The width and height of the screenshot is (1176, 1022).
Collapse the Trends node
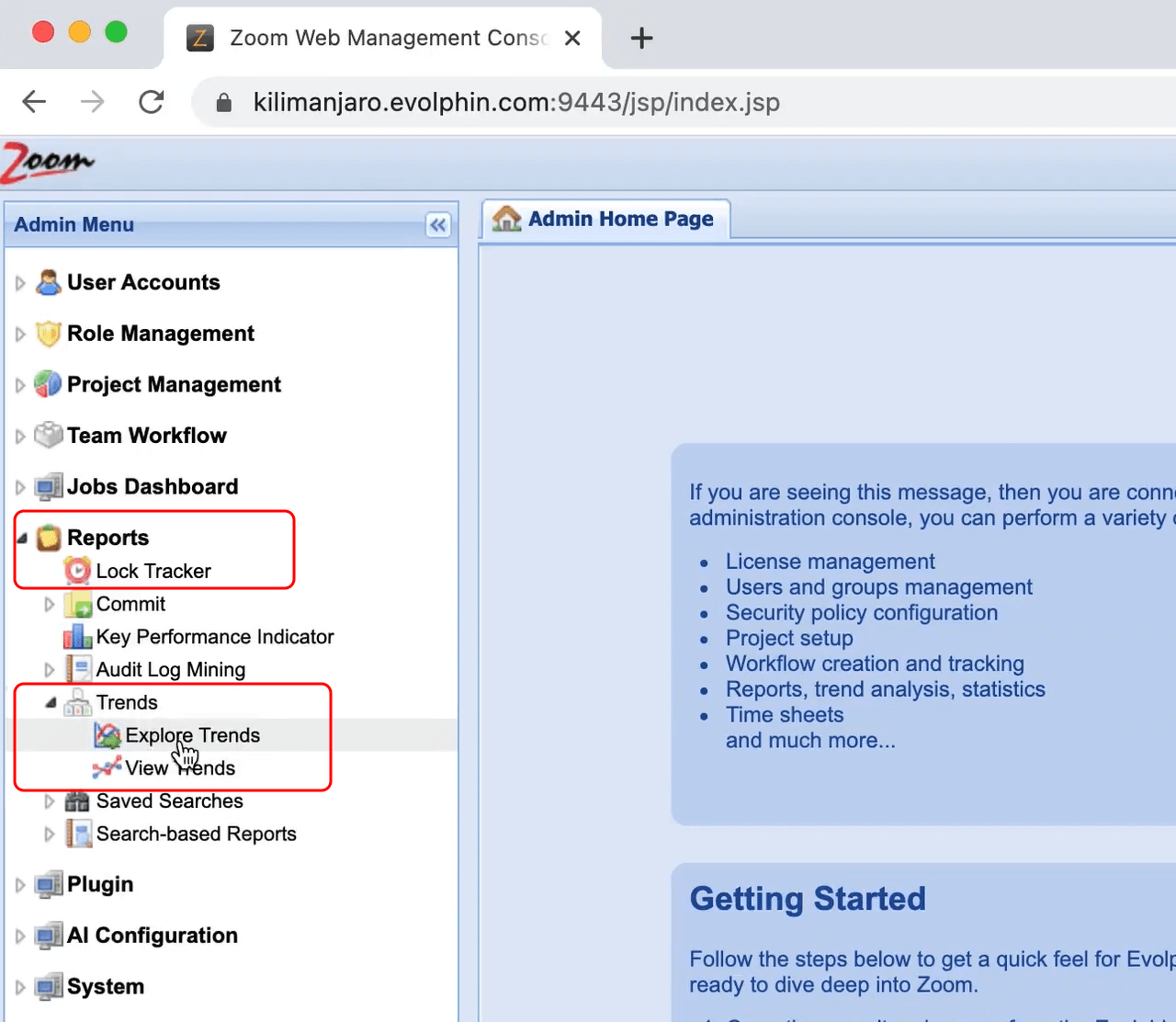(x=51, y=703)
